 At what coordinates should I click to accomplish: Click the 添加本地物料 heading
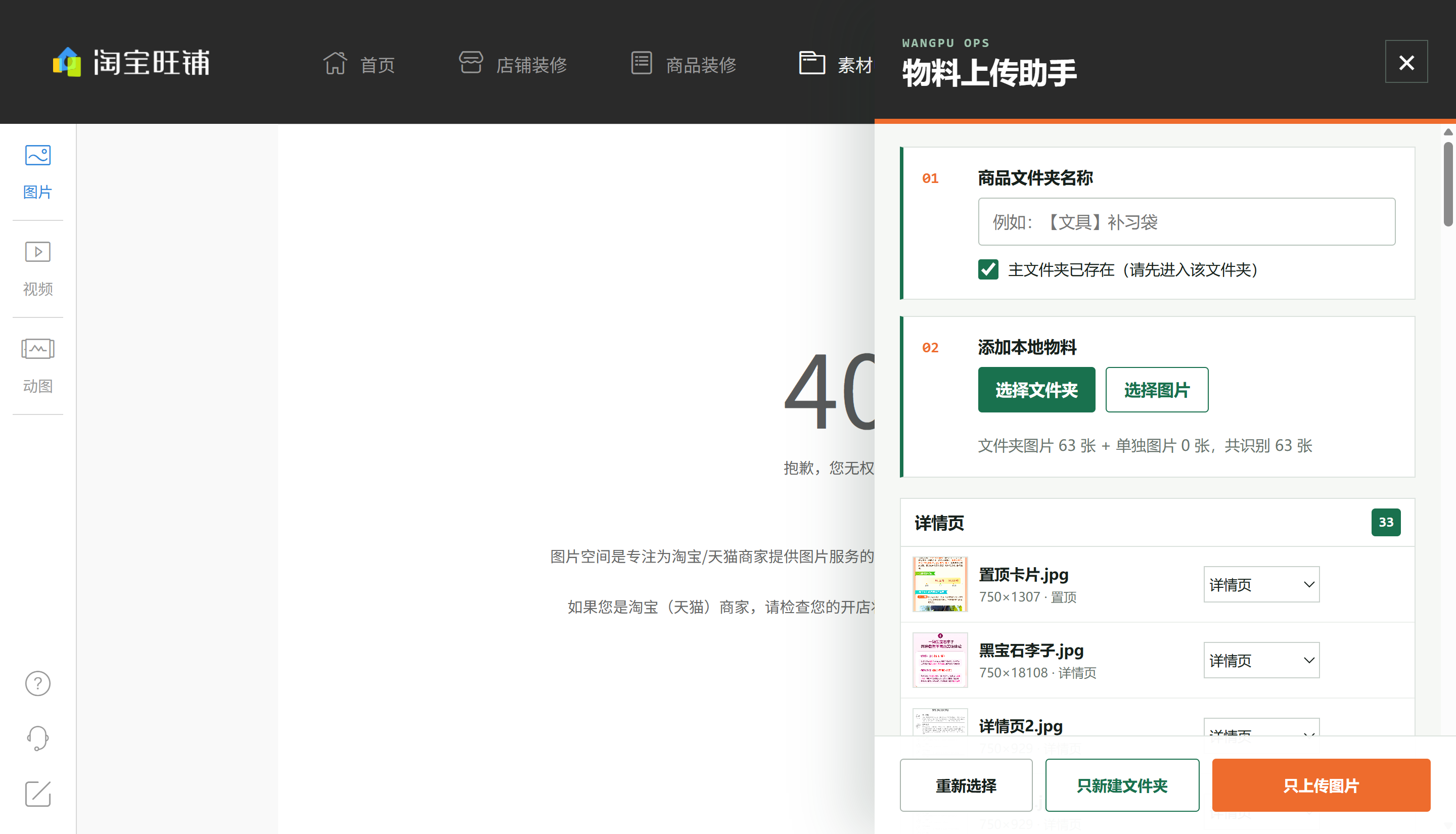1027,347
